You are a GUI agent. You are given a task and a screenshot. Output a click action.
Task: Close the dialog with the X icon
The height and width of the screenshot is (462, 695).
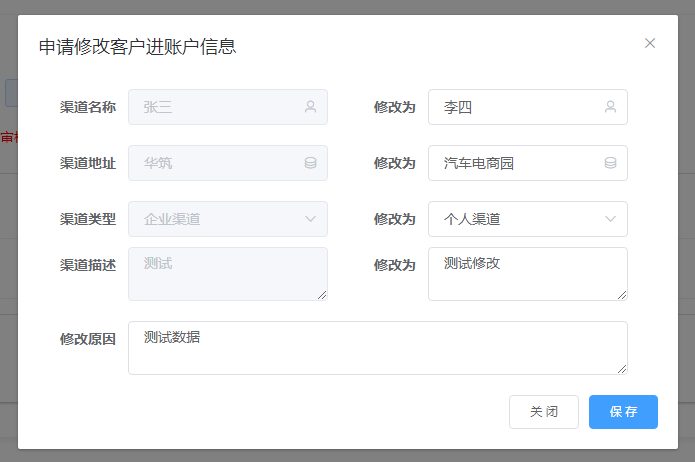650,43
